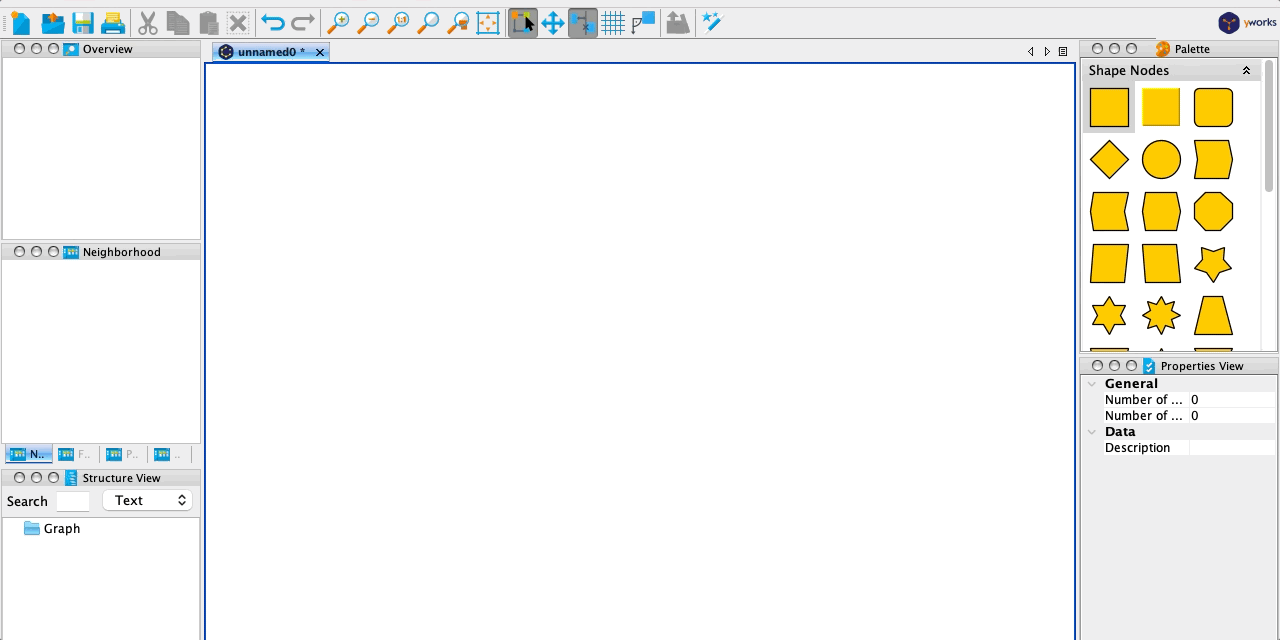Image resolution: width=1280 pixels, height=640 pixels.
Task: Reset zoom to 1:1
Action: 398,22
